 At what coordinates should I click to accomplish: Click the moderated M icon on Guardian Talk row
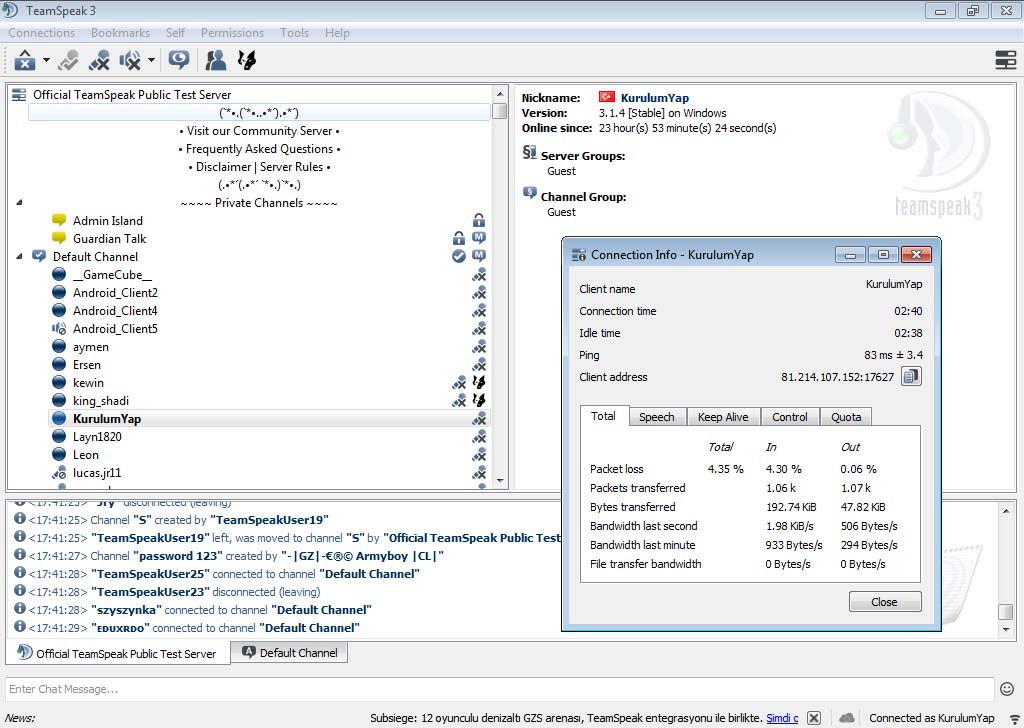point(479,238)
